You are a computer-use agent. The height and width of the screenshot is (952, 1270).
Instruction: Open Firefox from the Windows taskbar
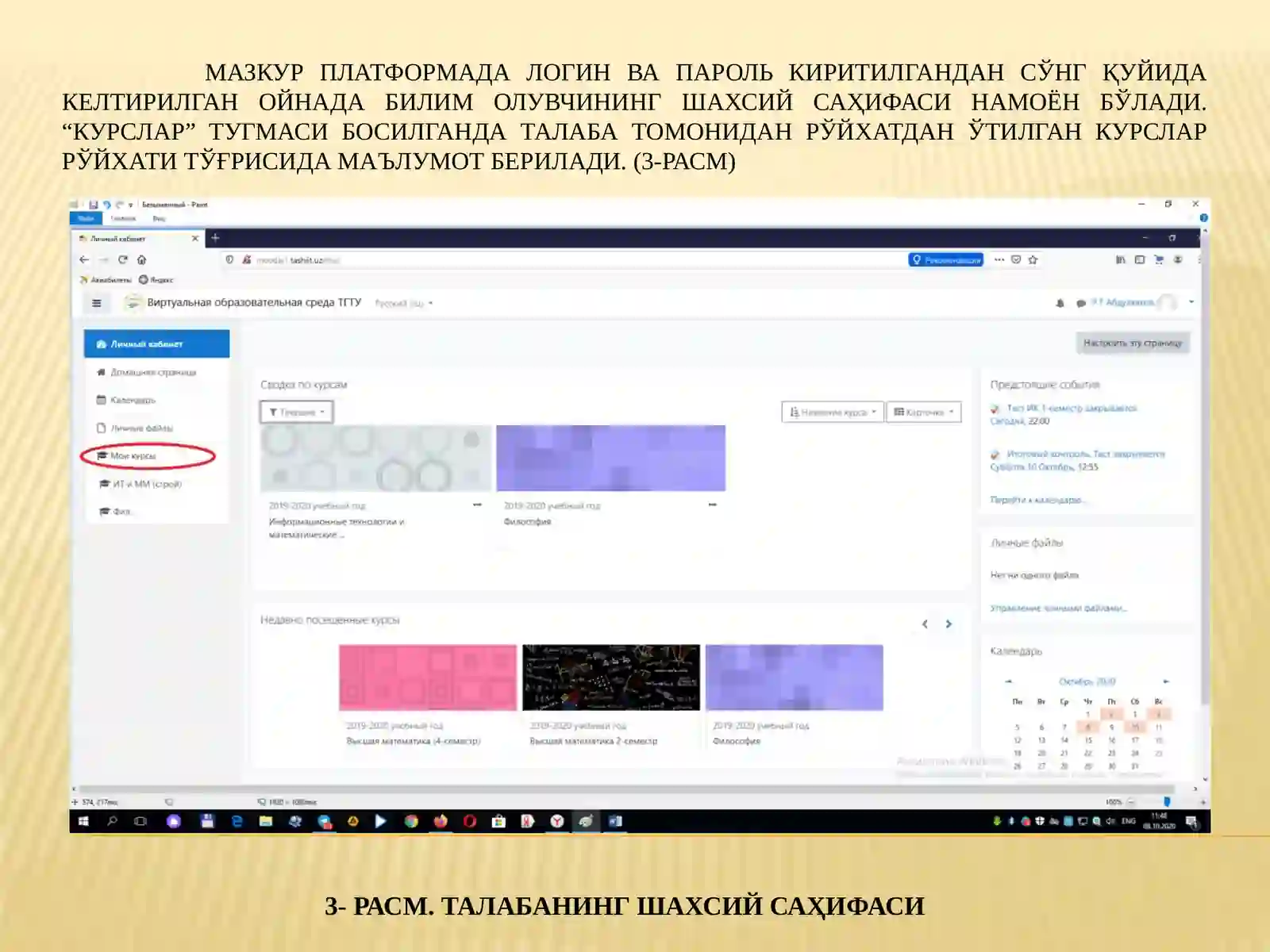[x=440, y=823]
